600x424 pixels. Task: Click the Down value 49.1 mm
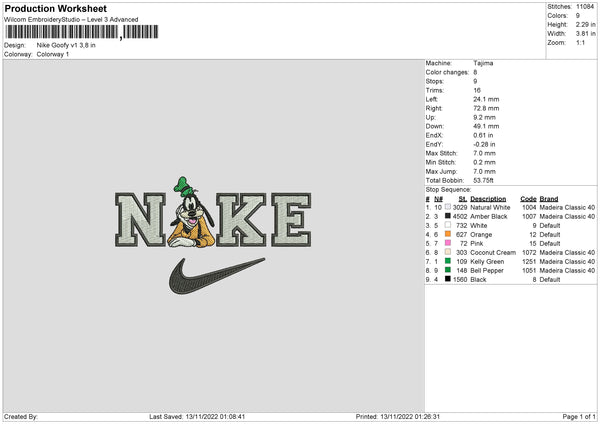(486, 126)
